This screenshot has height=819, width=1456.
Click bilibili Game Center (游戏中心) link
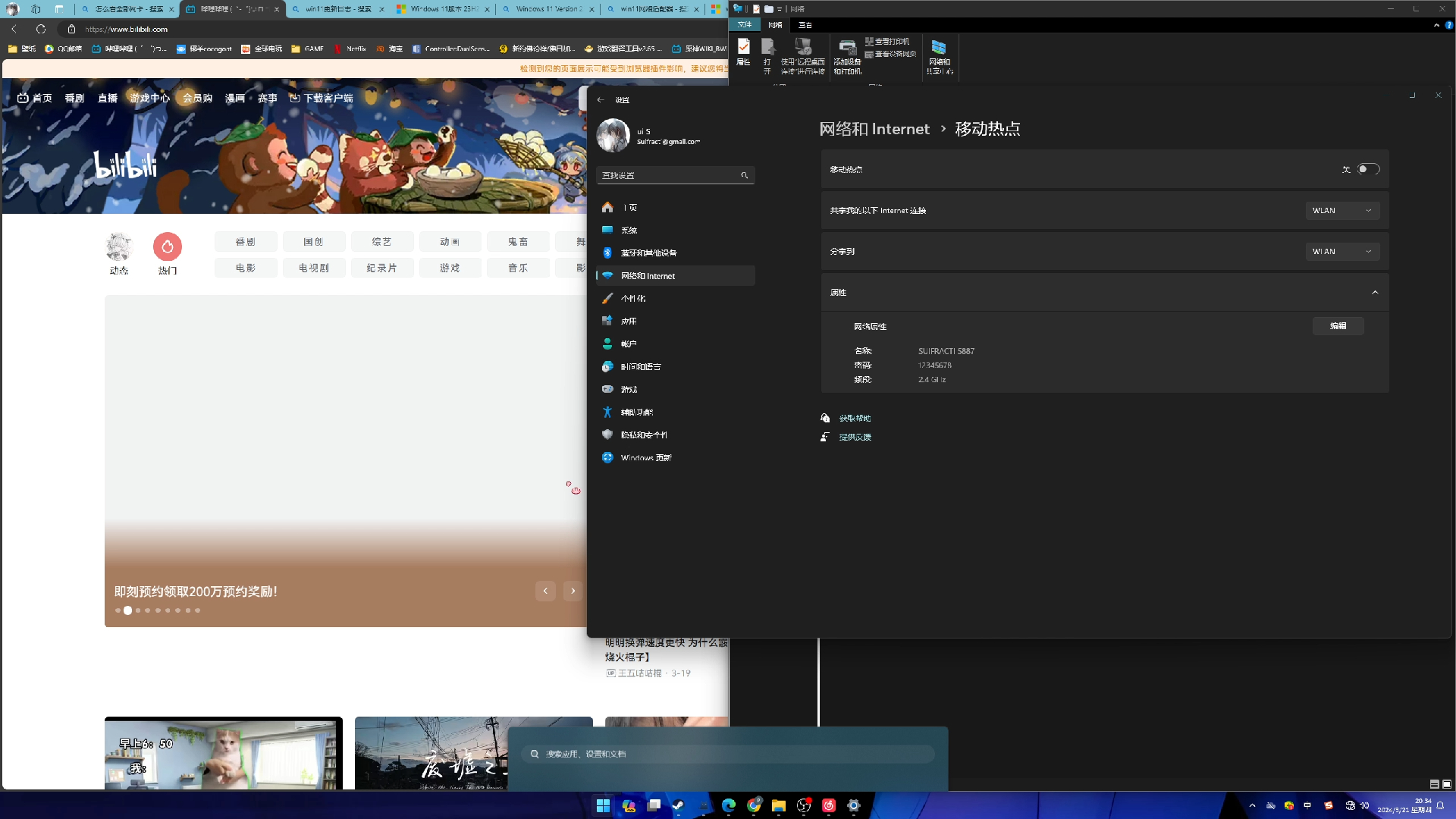149,98
